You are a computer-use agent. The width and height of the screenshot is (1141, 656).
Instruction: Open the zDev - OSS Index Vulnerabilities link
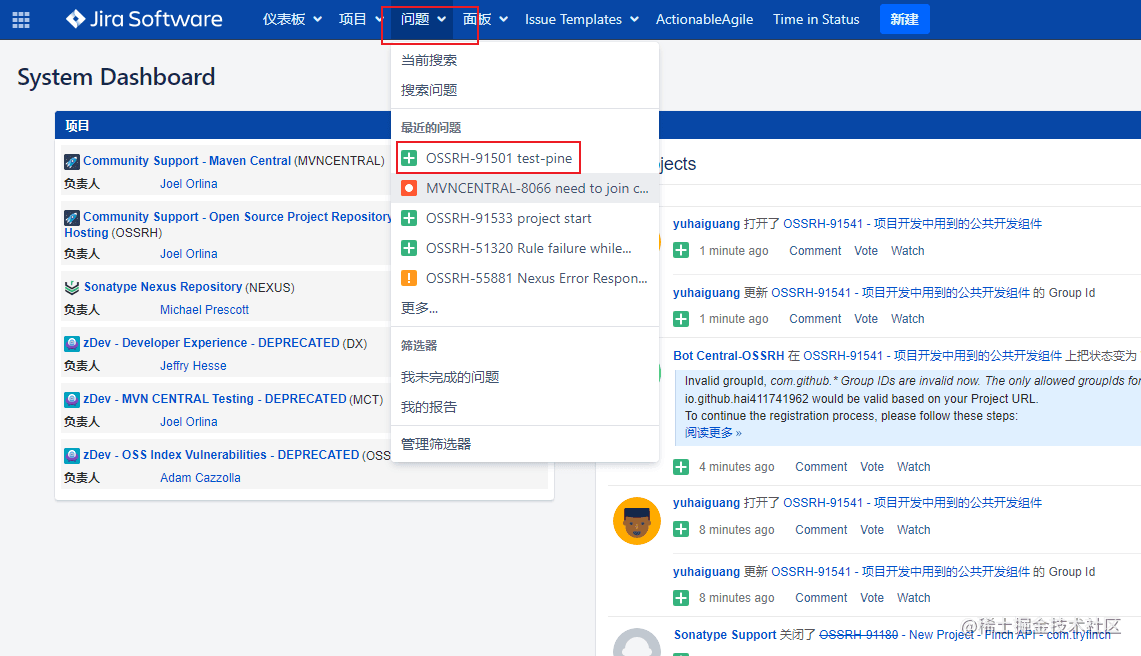[x=221, y=455]
